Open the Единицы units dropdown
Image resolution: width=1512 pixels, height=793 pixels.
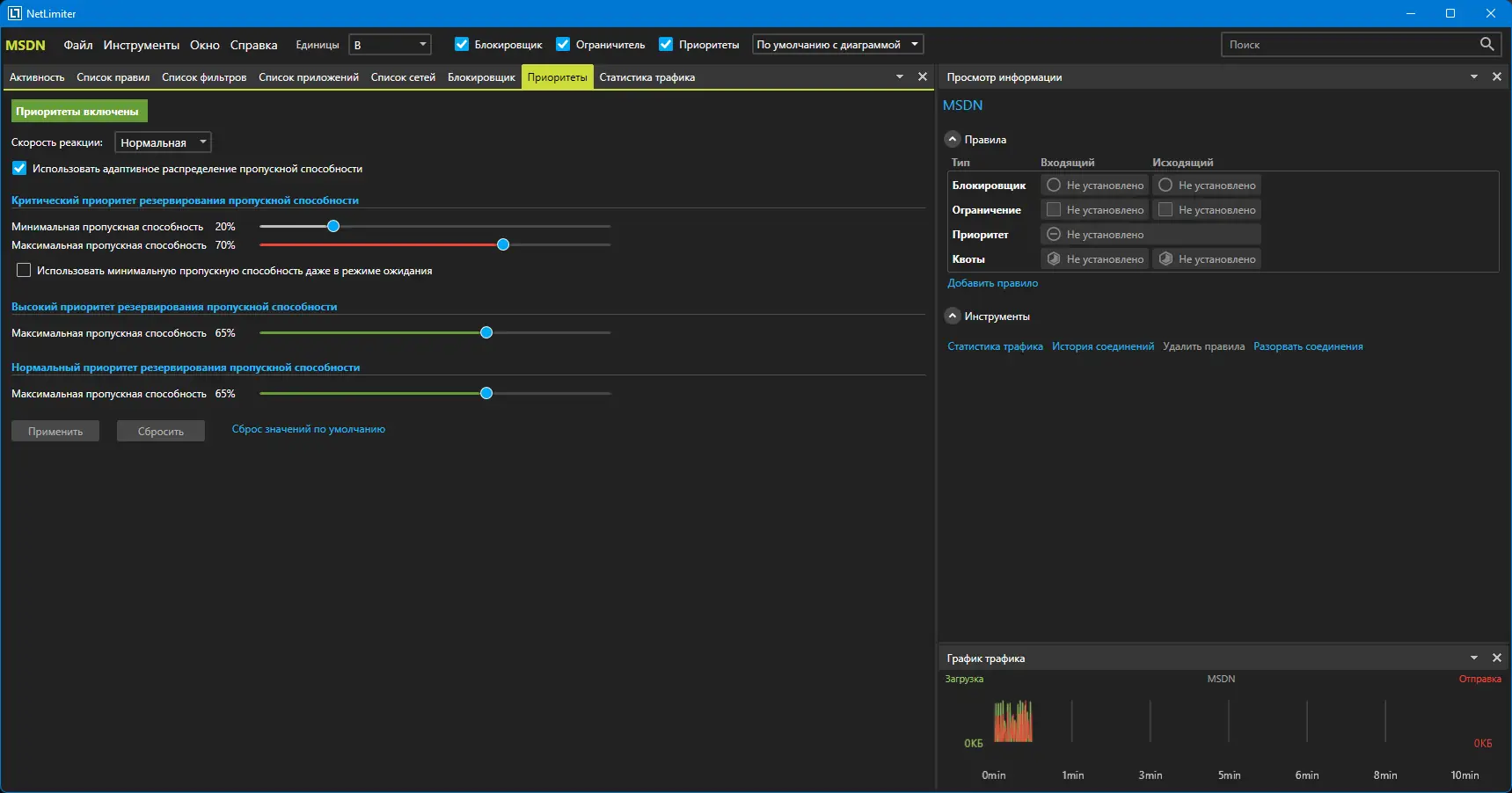point(390,45)
